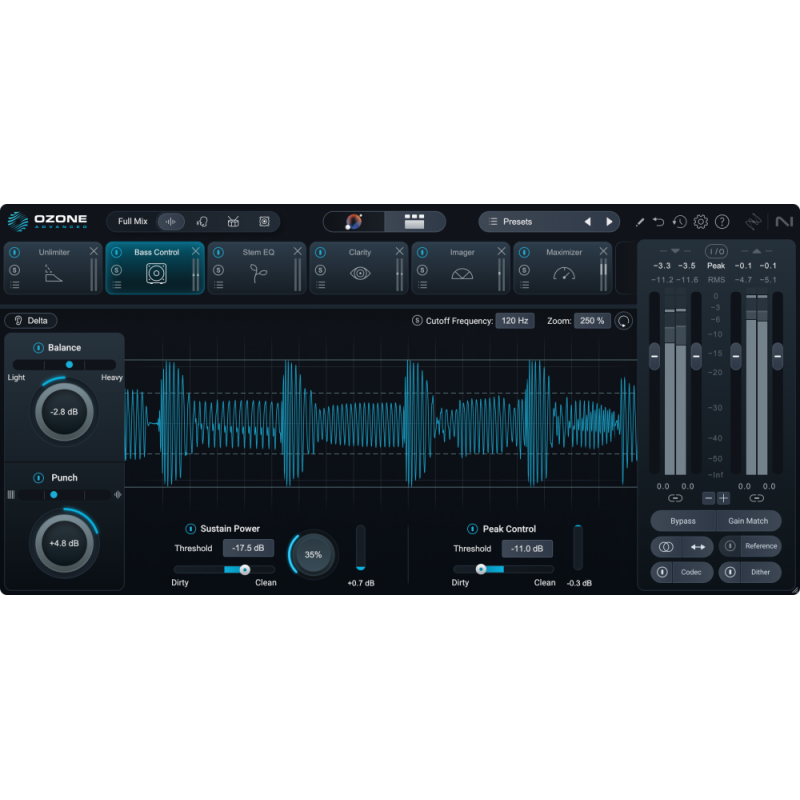This screenshot has height=800, width=800.
Task: Open the Maximizer module
Action: (x=562, y=251)
